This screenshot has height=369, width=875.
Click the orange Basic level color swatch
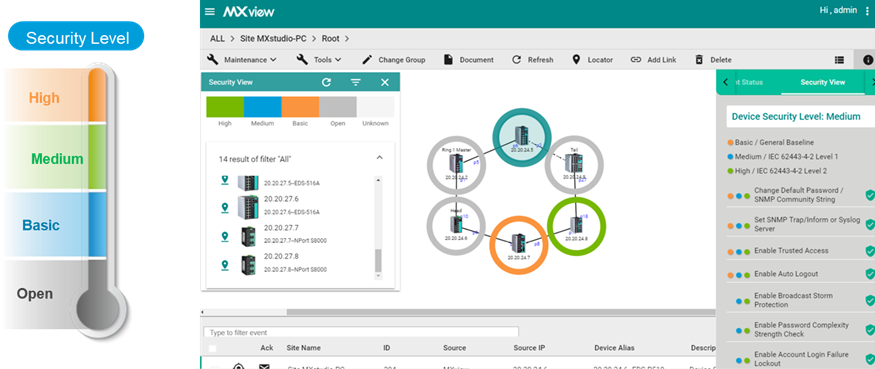pos(300,107)
